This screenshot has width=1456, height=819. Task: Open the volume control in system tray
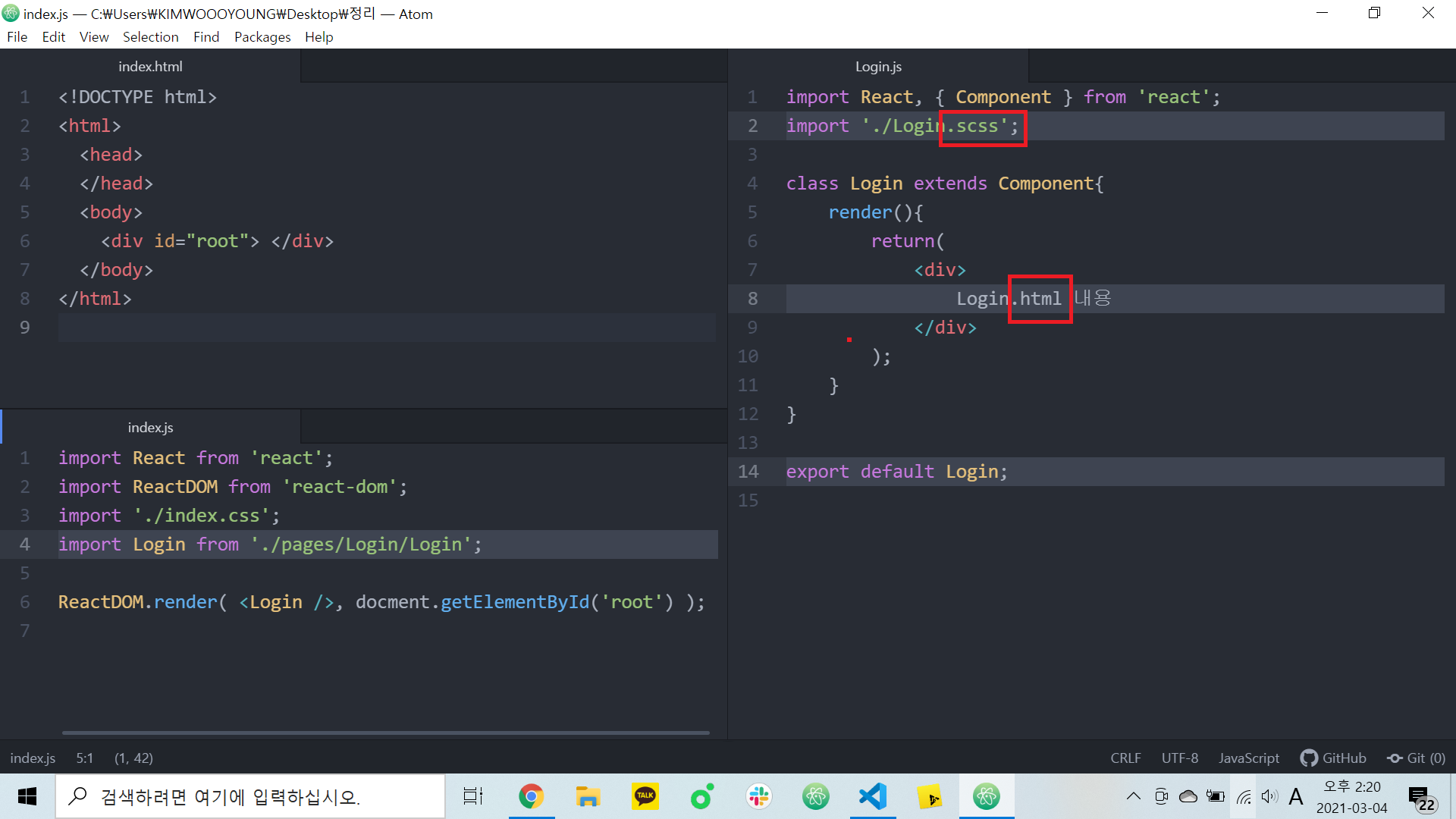tap(1269, 796)
